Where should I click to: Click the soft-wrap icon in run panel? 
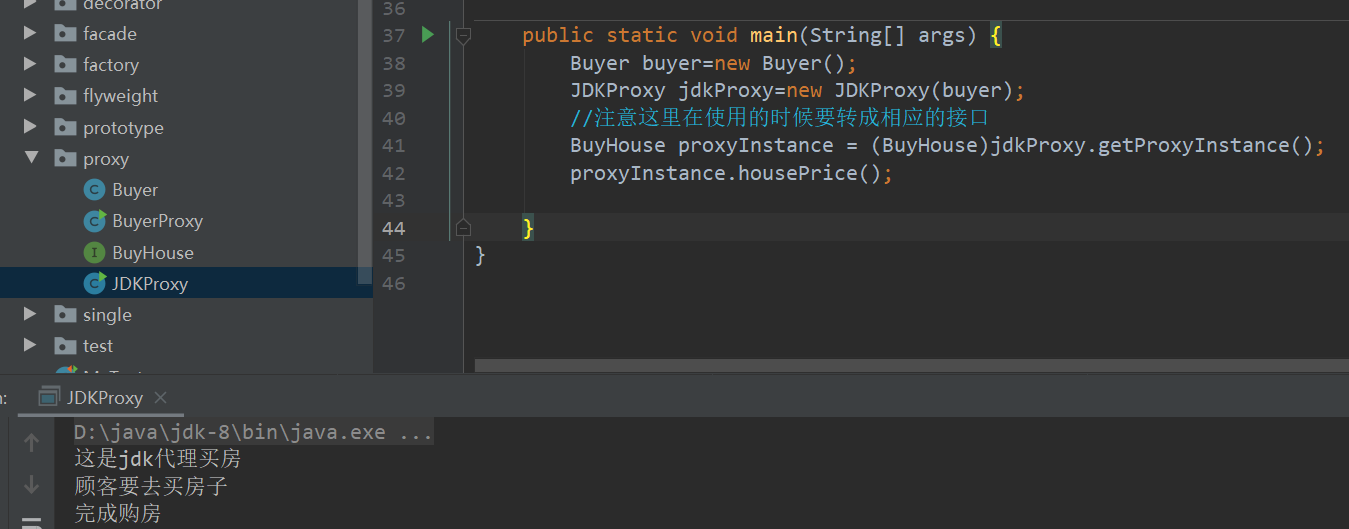(31, 523)
